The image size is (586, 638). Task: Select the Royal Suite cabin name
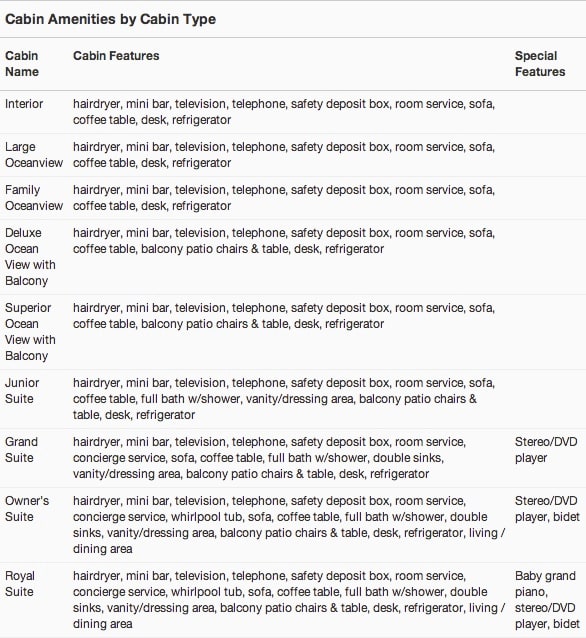coord(20,583)
